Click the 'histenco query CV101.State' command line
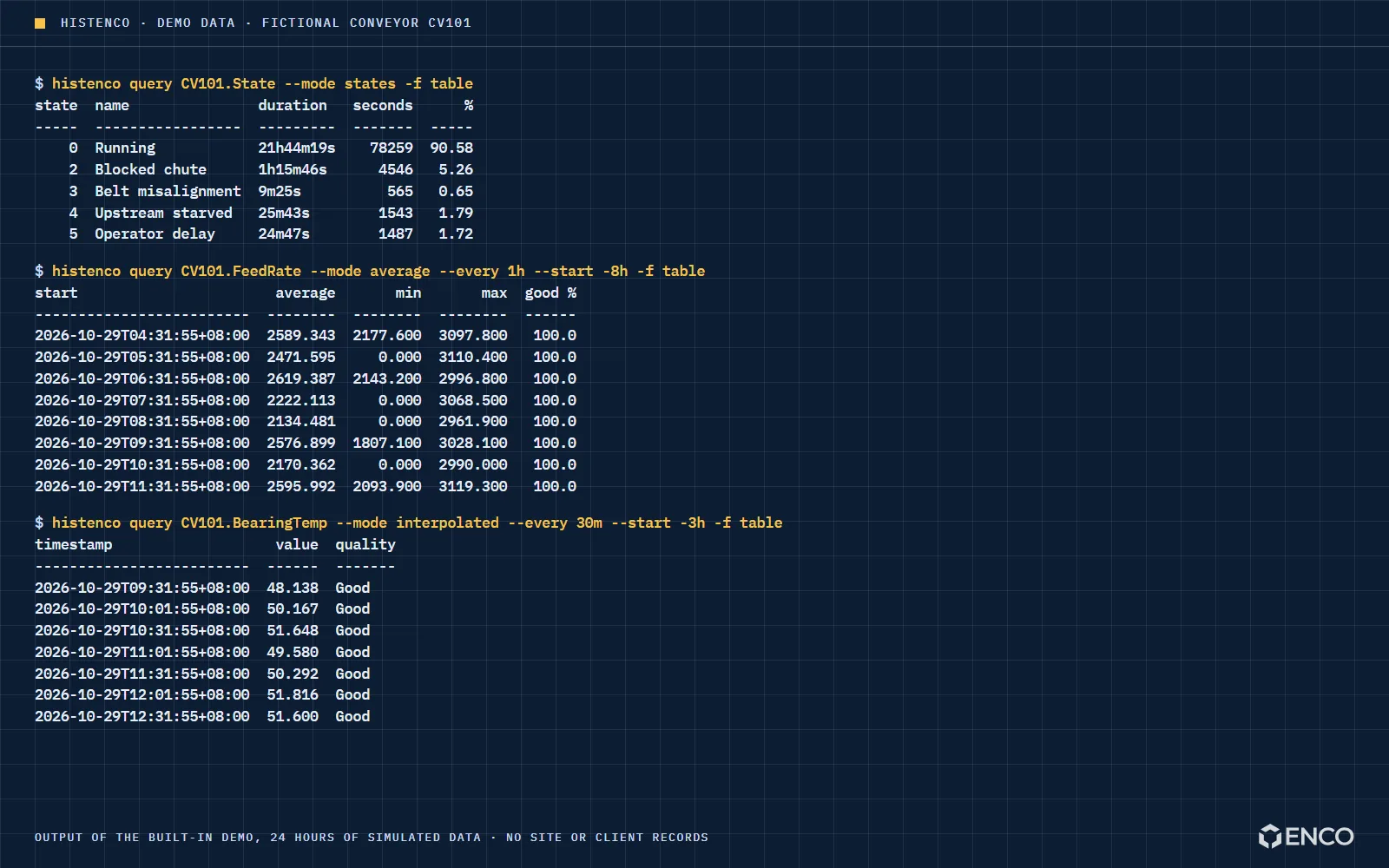The width and height of the screenshot is (1389, 868). [254, 83]
